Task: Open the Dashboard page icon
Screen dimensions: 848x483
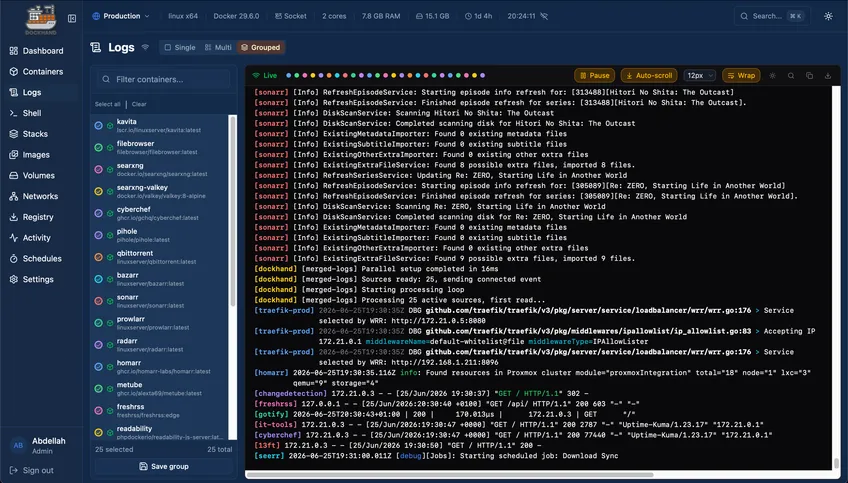Action: pos(14,51)
